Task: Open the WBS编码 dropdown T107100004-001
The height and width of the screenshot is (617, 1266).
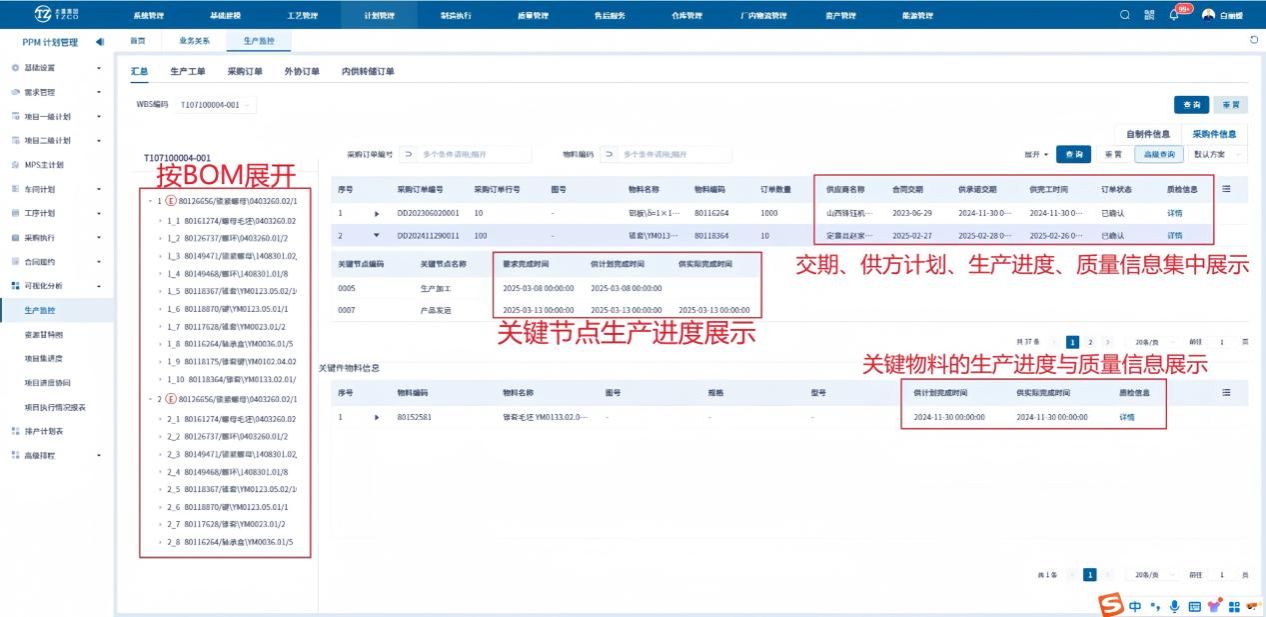Action: (216, 104)
